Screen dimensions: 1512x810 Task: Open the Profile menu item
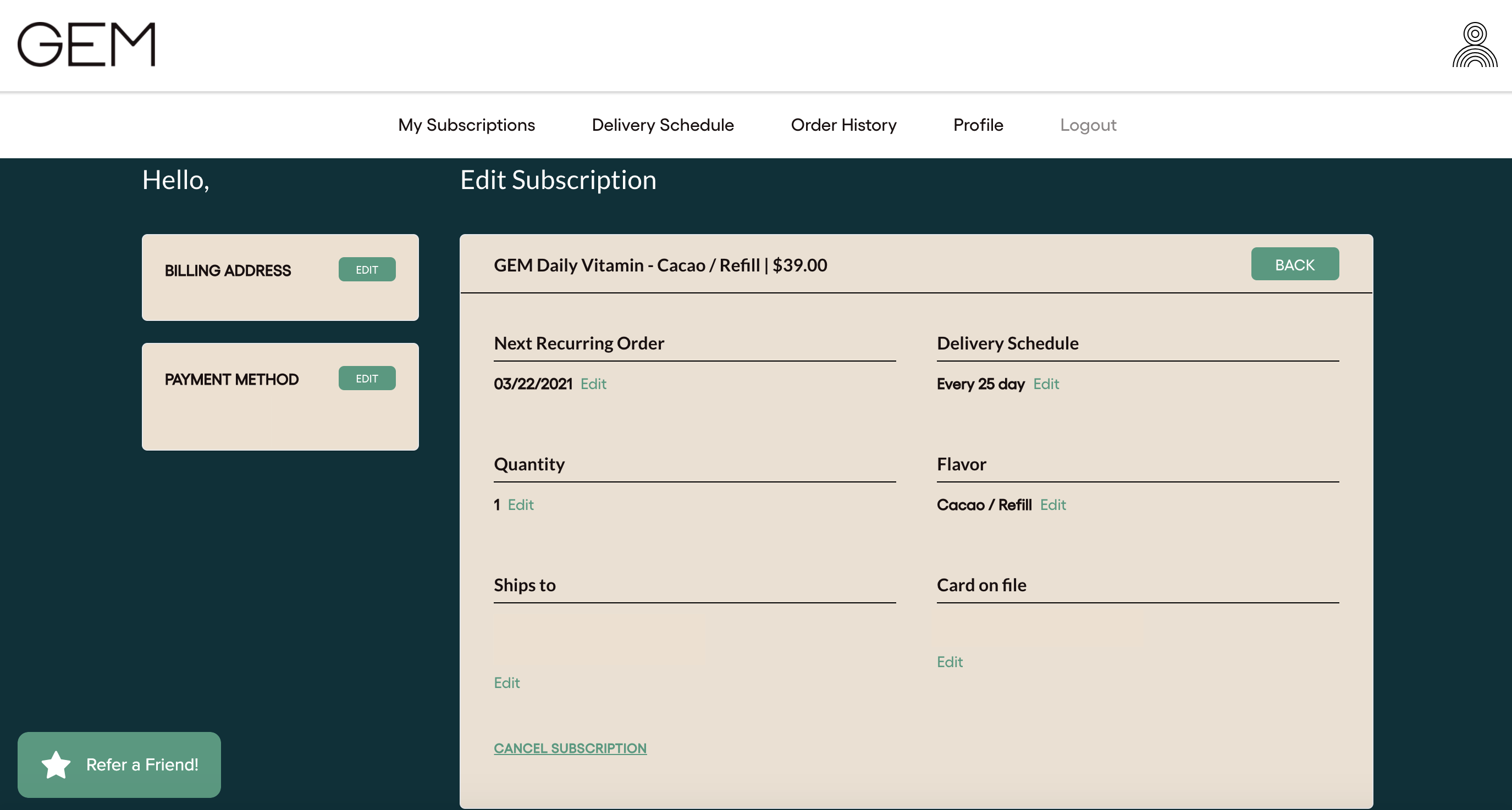tap(978, 125)
